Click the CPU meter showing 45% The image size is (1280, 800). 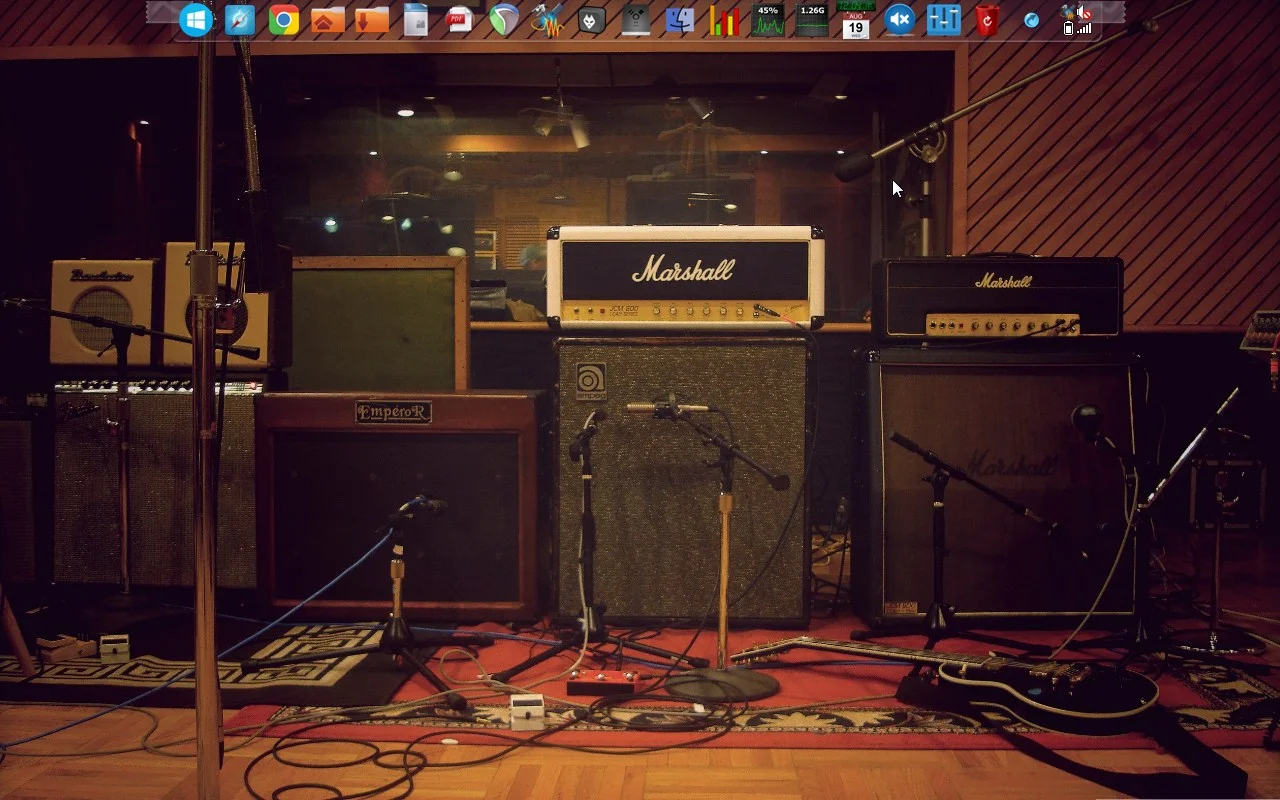pyautogui.click(x=768, y=20)
